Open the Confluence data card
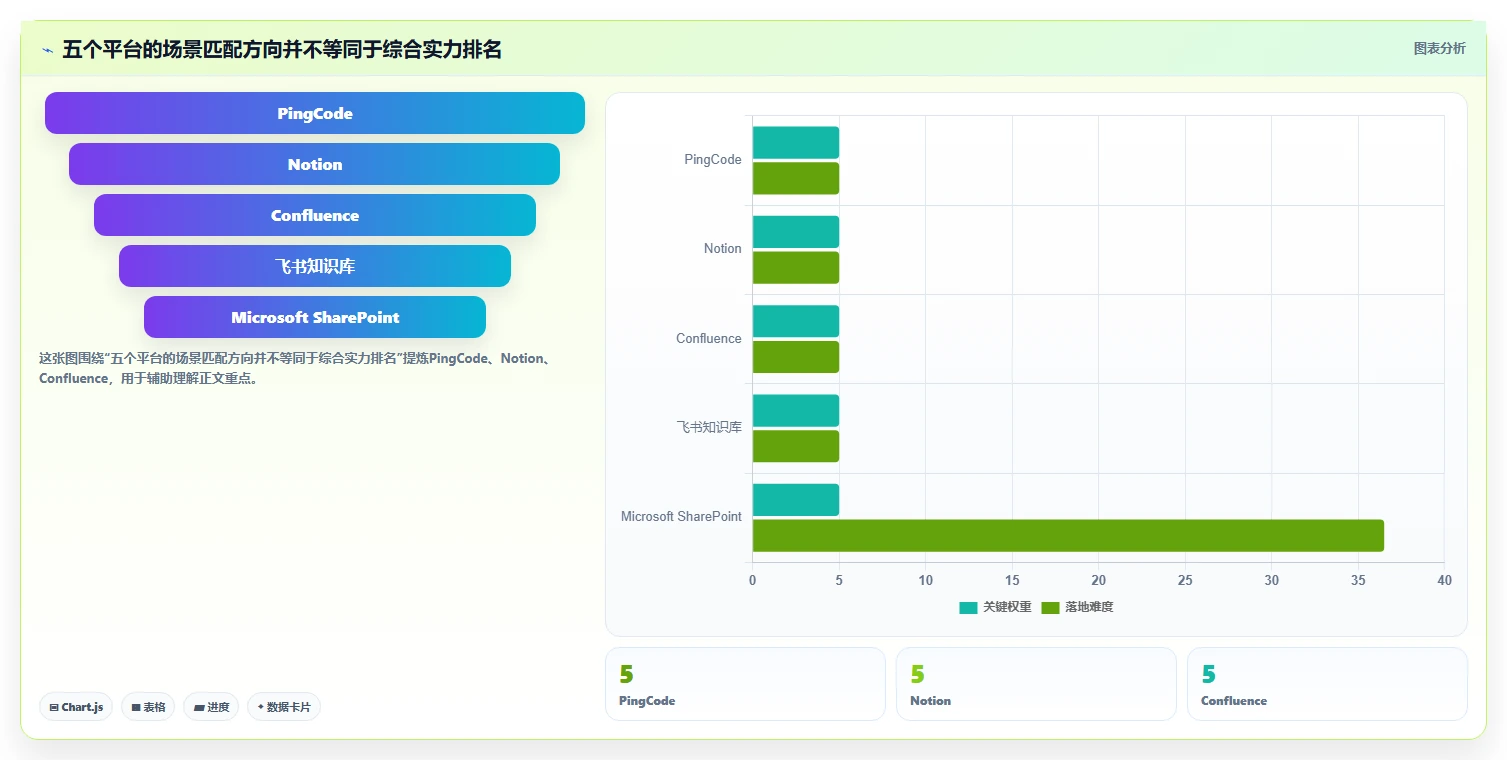Viewport: 1507px width, 760px height. [x=1327, y=684]
